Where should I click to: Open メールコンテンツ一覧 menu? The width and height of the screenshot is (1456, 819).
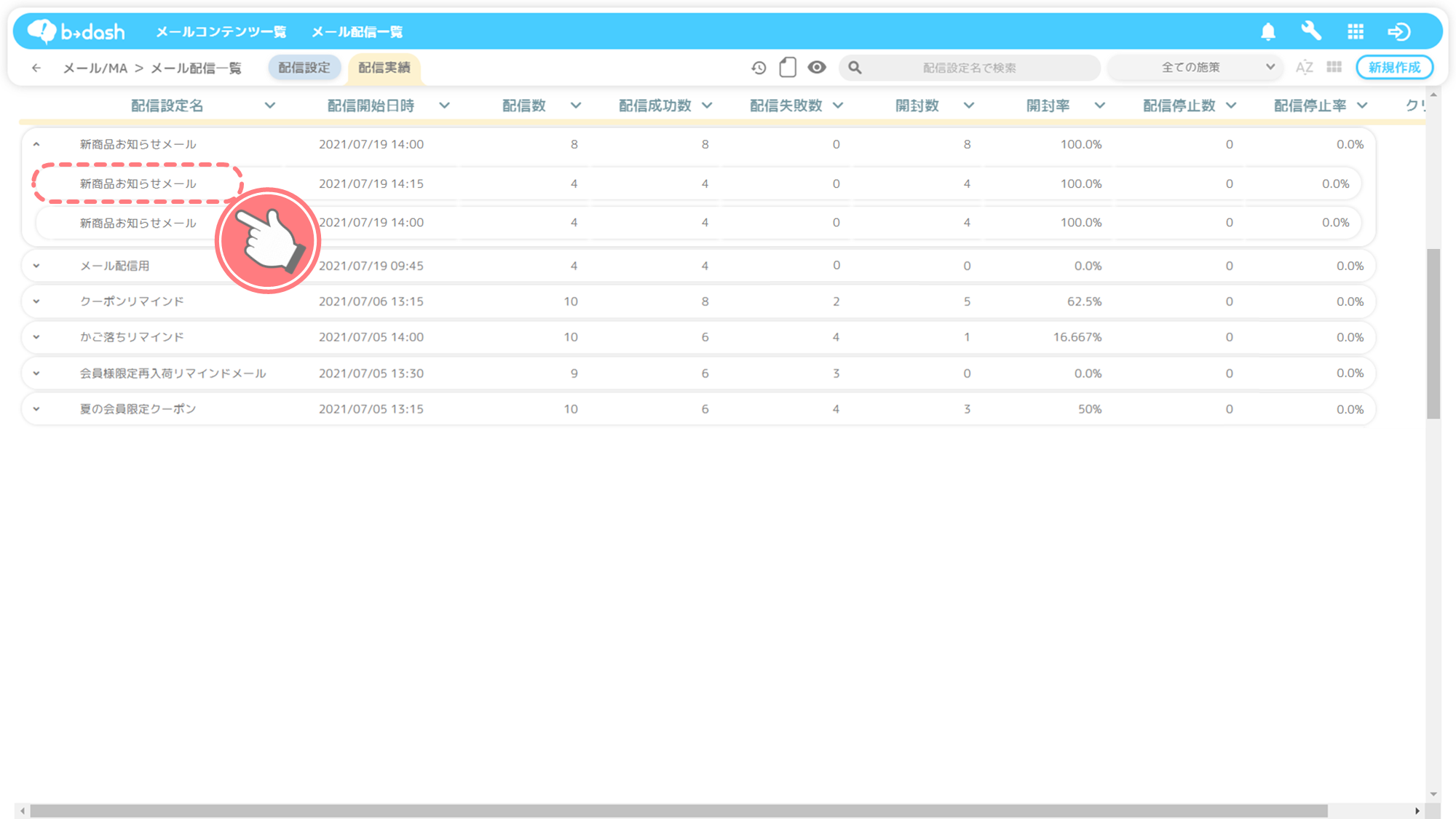pyautogui.click(x=221, y=32)
